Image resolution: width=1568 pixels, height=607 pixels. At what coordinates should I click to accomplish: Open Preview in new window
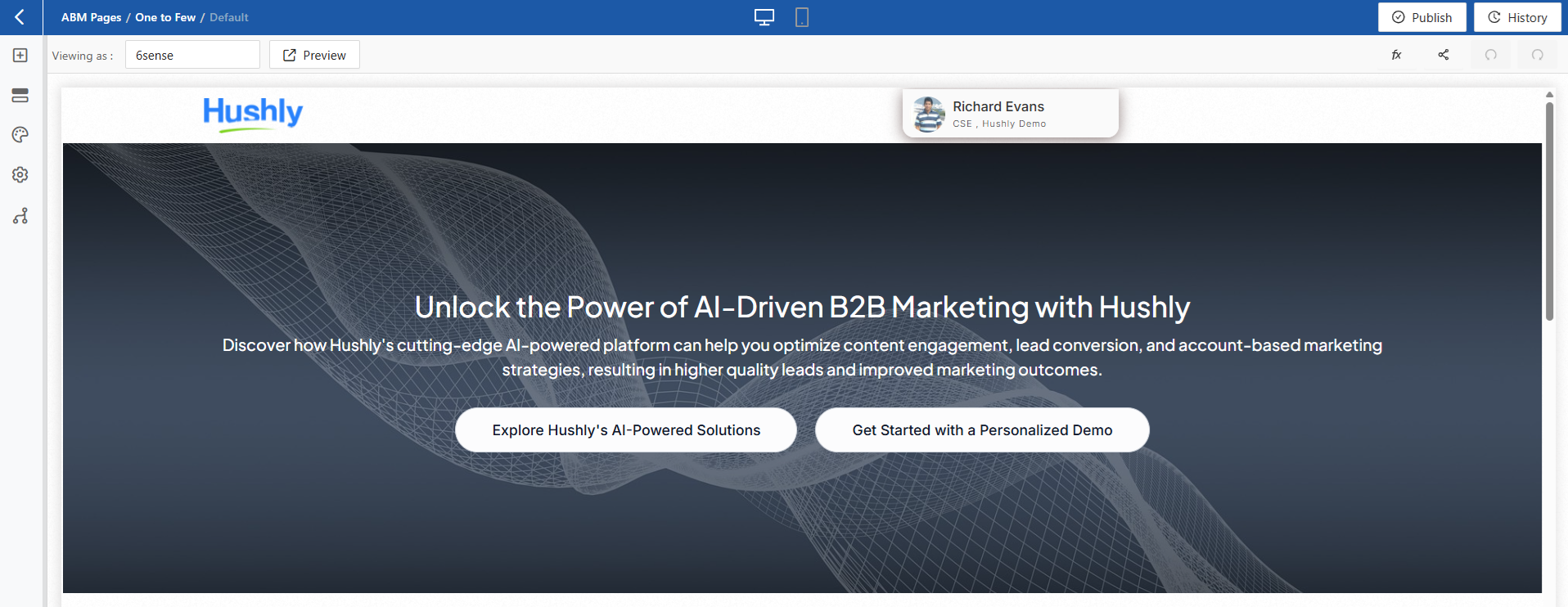(314, 55)
